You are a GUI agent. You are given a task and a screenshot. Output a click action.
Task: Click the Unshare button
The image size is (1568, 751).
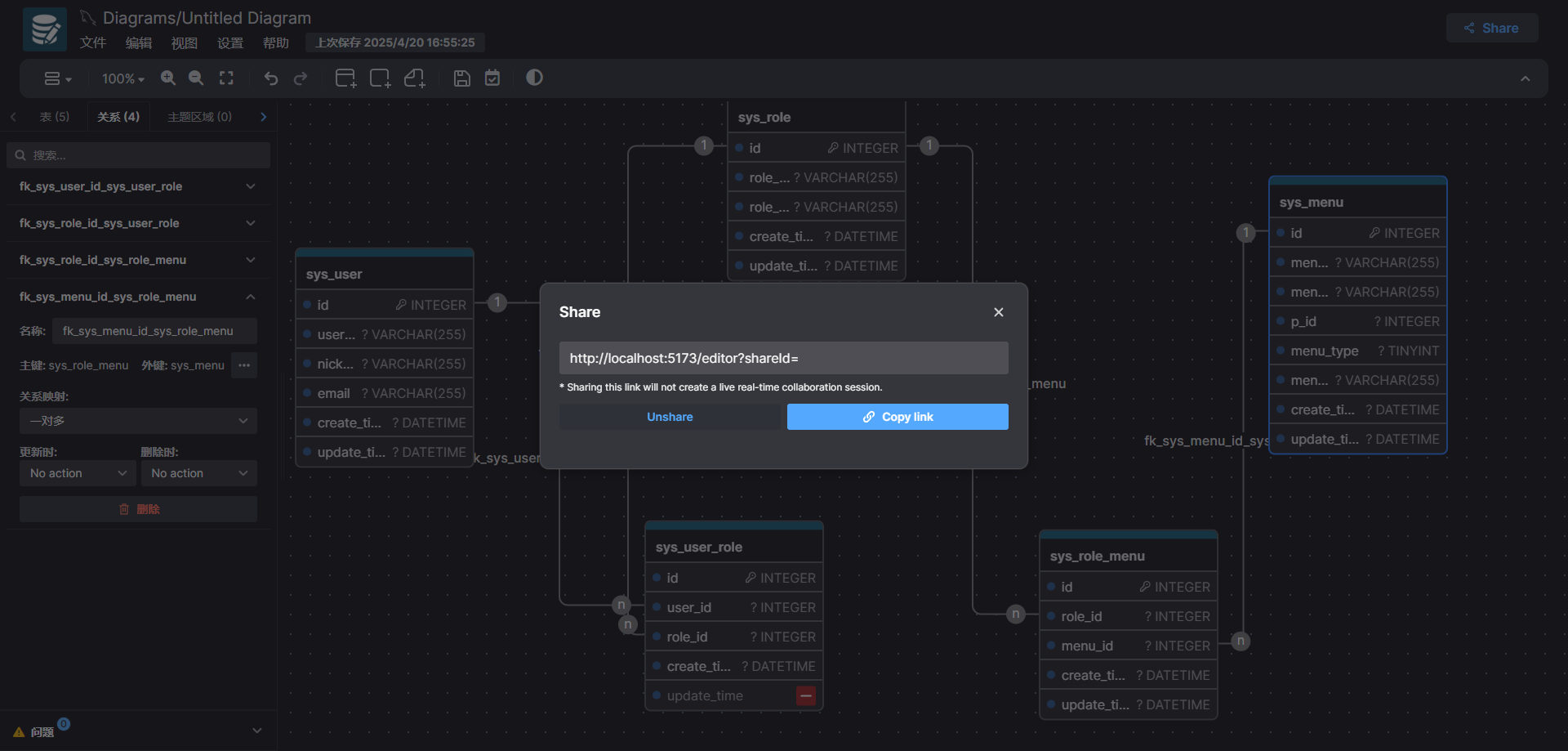coord(670,417)
